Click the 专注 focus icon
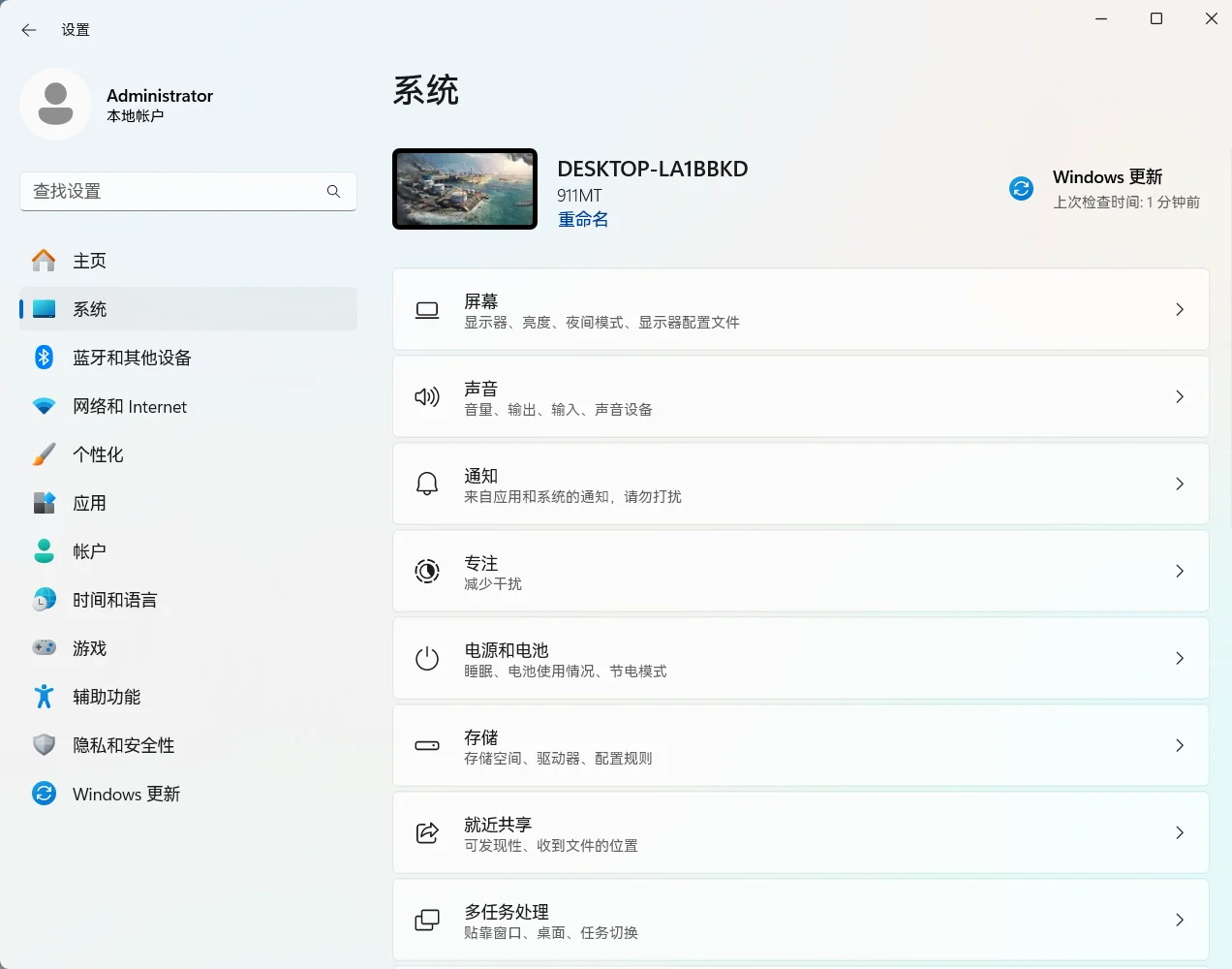The image size is (1232, 969). click(x=426, y=571)
